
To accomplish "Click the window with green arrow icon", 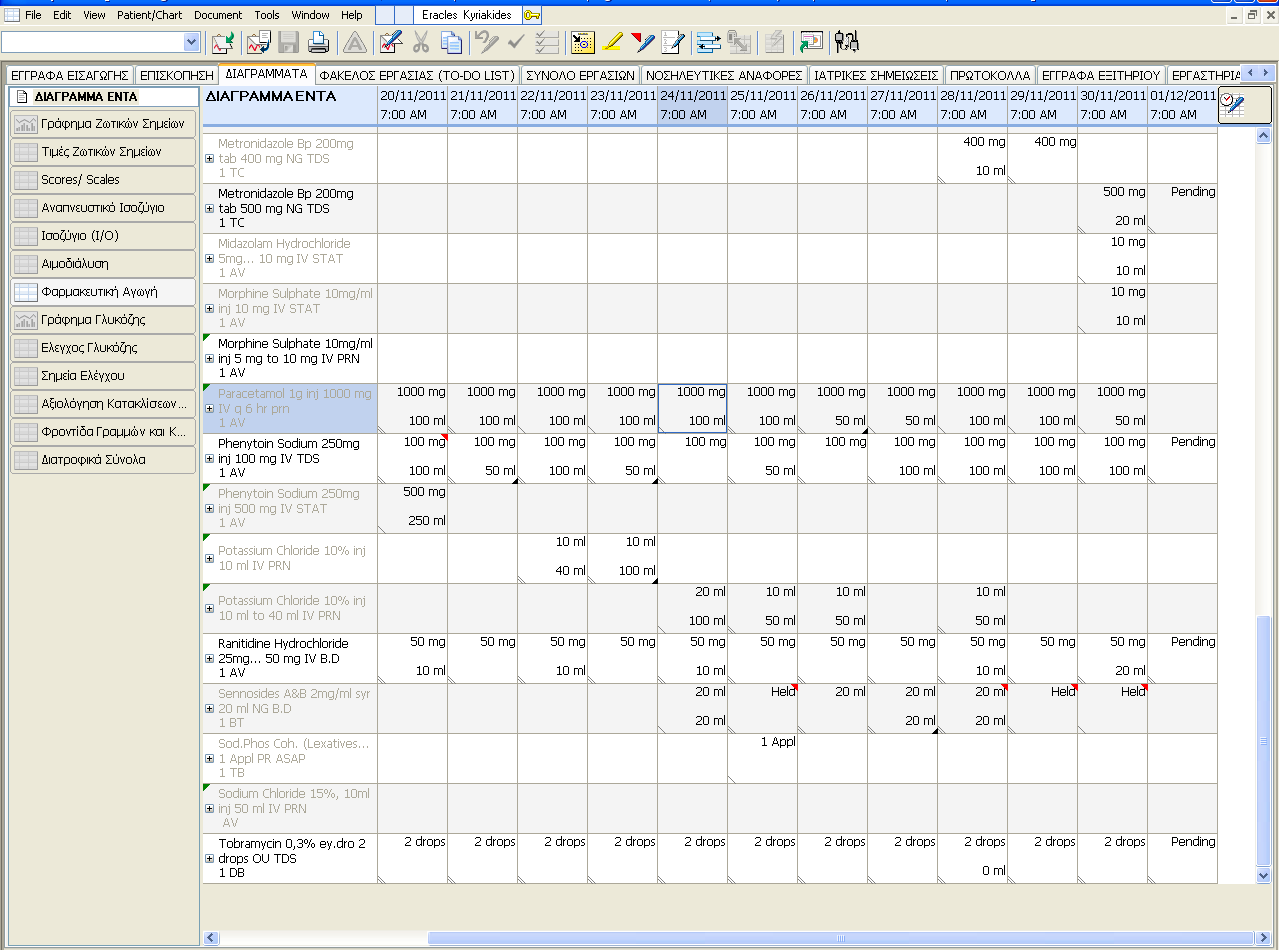I will point(811,42).
